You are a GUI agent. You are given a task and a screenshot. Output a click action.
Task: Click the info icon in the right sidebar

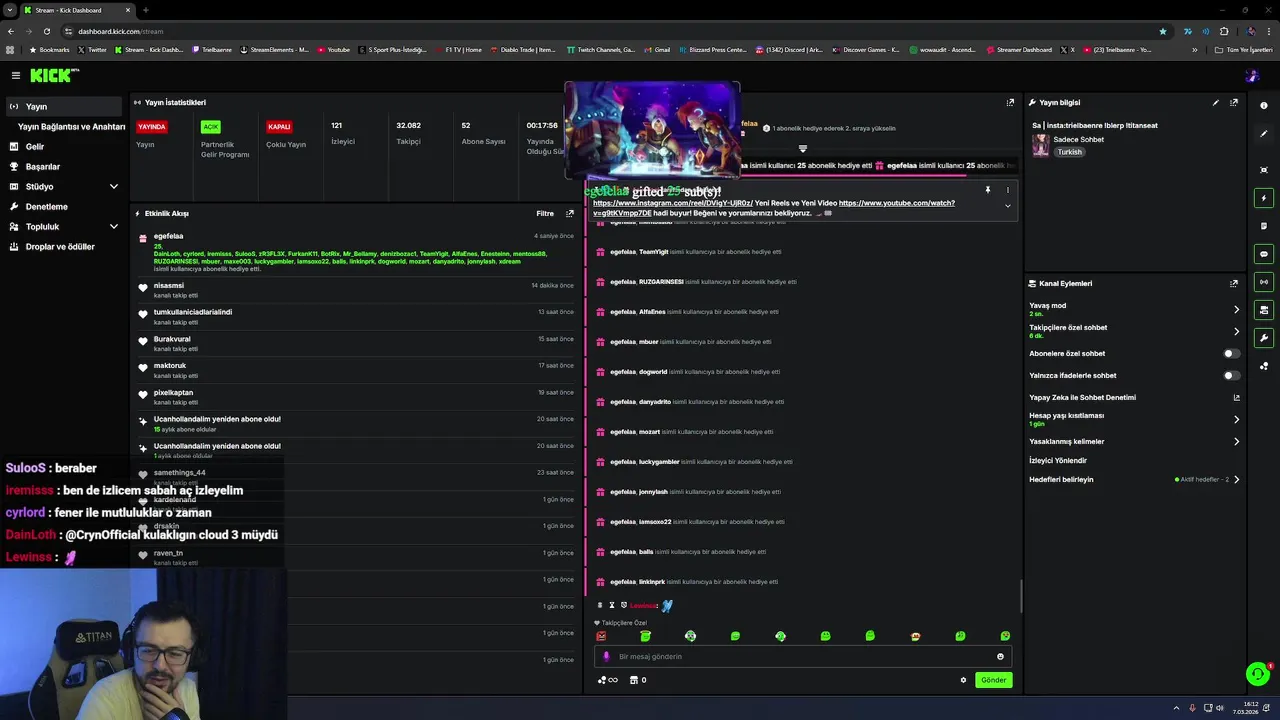[x=1264, y=106]
